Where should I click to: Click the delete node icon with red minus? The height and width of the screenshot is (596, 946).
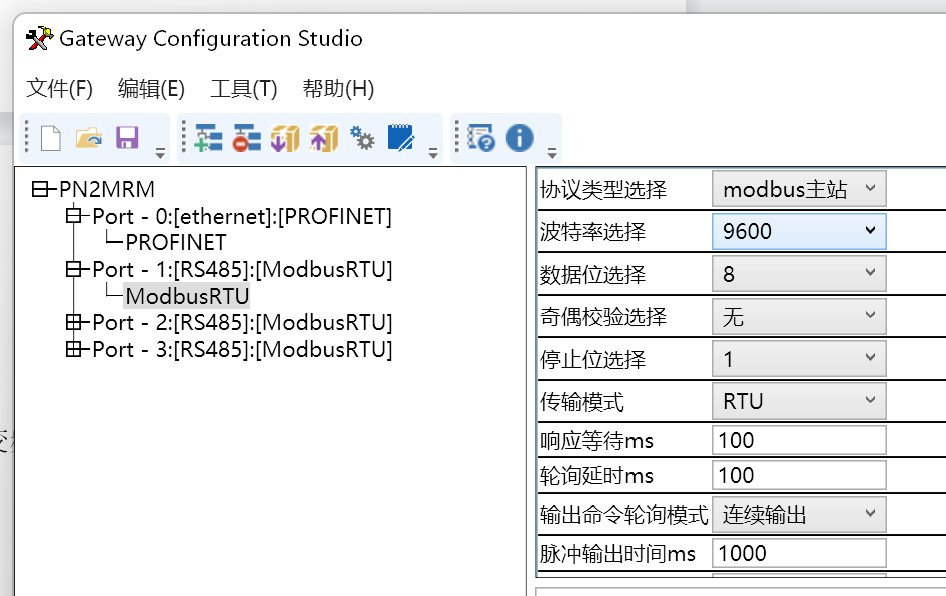coord(246,138)
